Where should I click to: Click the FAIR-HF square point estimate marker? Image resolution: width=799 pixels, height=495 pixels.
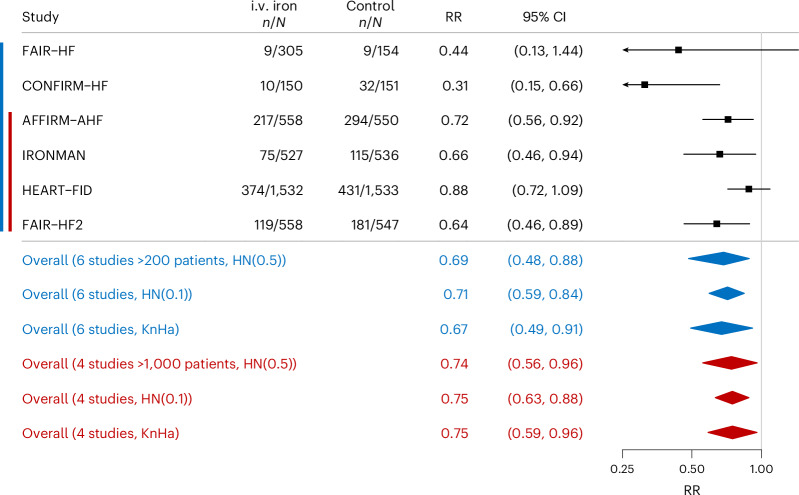[678, 49]
